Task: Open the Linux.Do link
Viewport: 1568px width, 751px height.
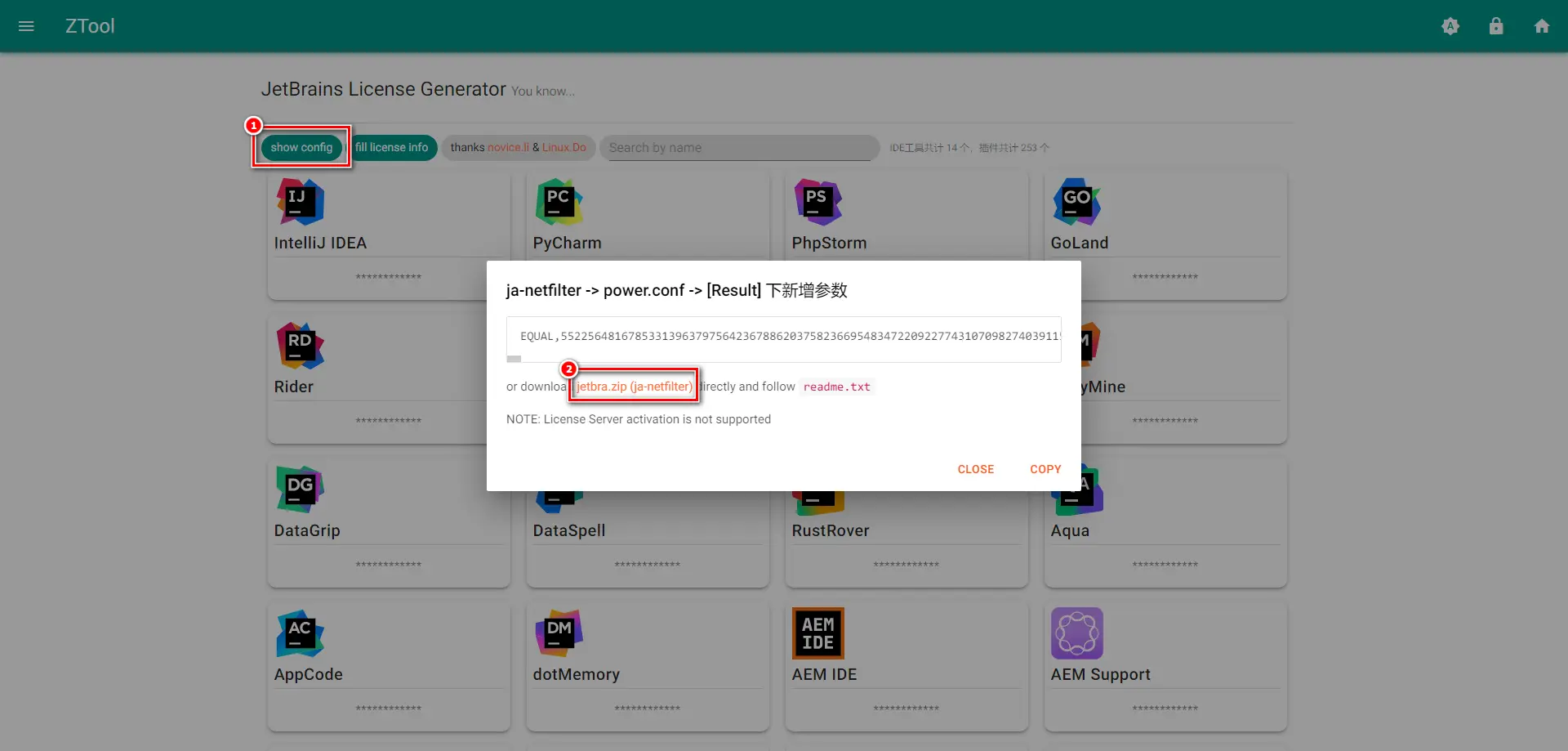Action: [x=564, y=148]
